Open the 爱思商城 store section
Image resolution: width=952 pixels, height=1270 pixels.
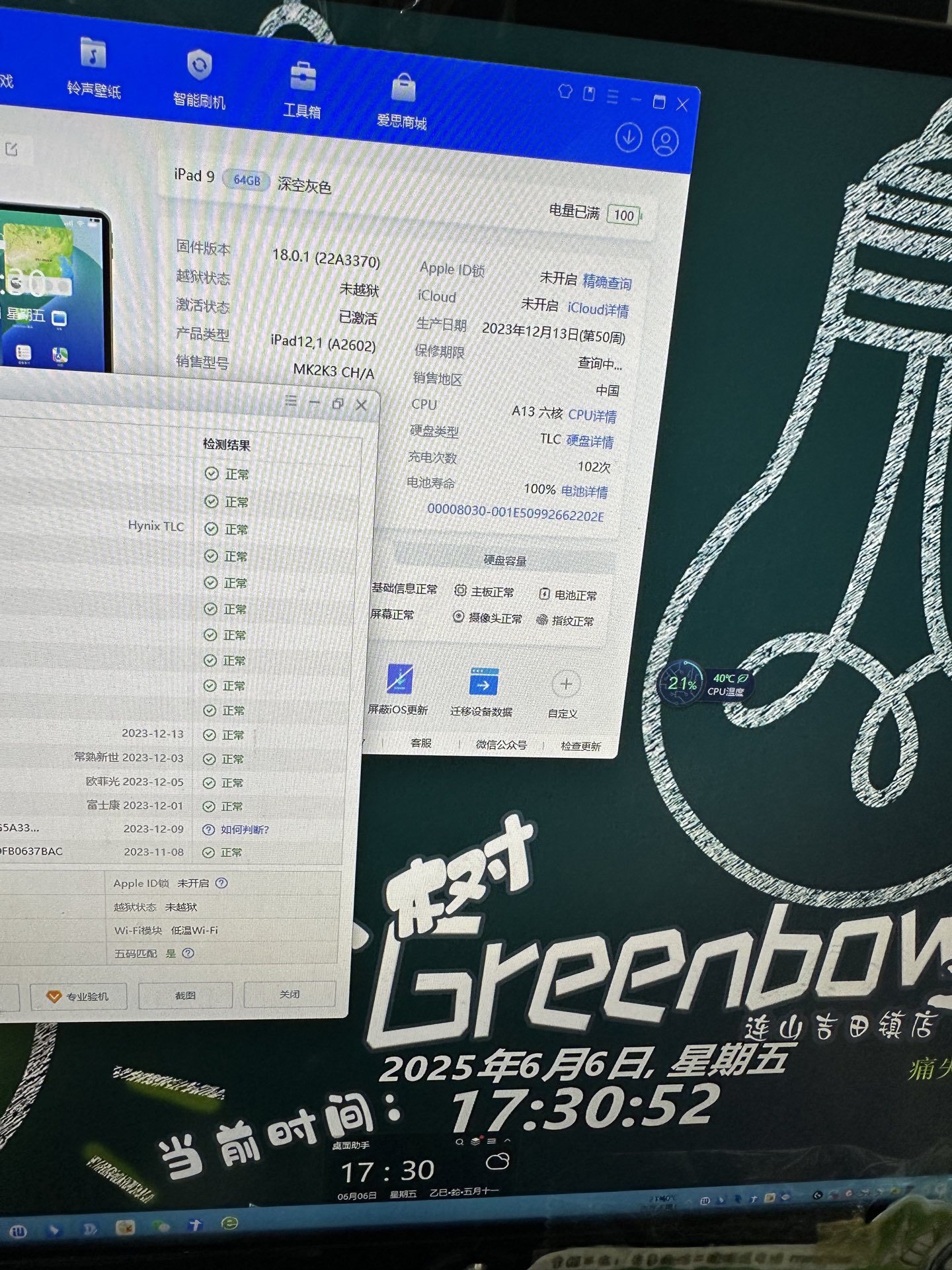402,101
